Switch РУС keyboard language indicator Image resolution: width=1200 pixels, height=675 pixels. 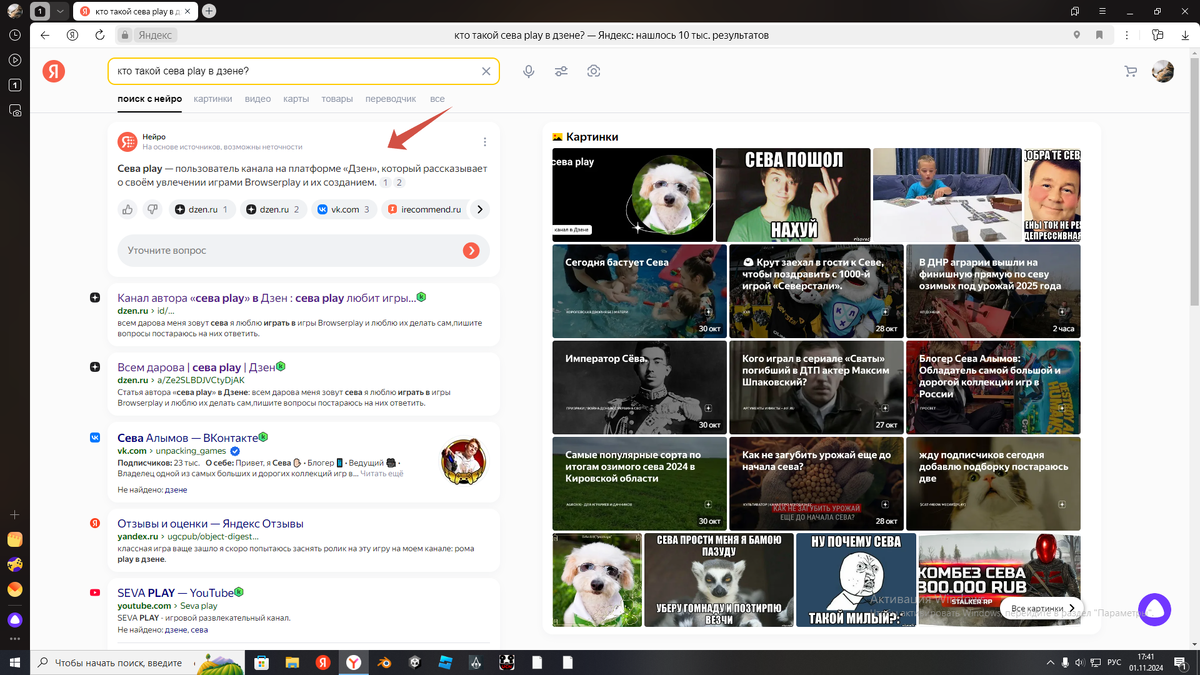click(x=1112, y=662)
